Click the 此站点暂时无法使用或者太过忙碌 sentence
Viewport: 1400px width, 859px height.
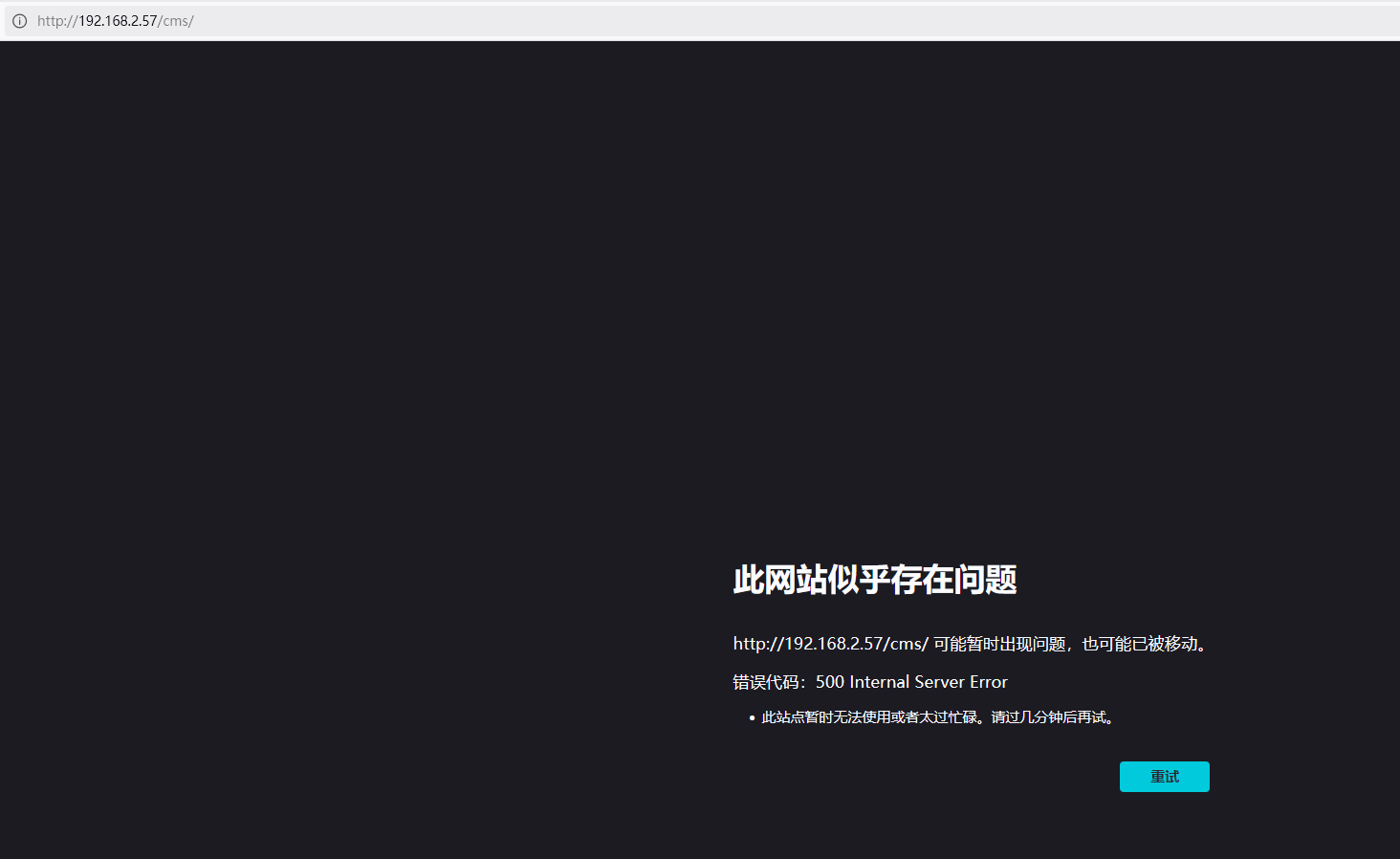click(x=869, y=717)
